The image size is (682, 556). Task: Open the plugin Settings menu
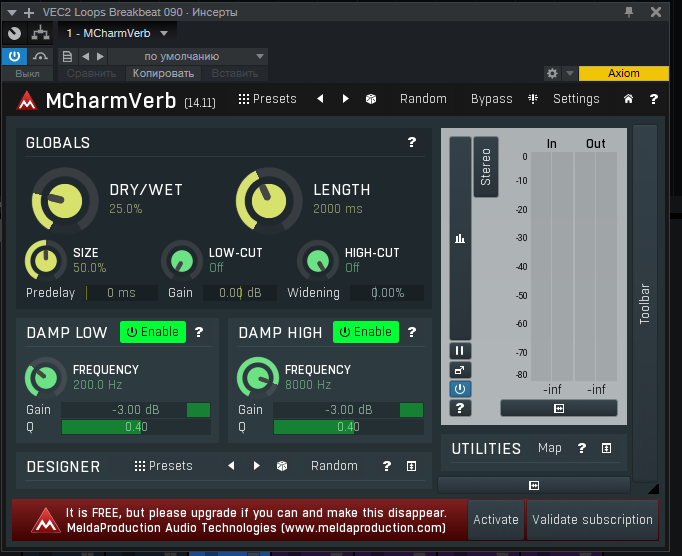[x=576, y=99]
